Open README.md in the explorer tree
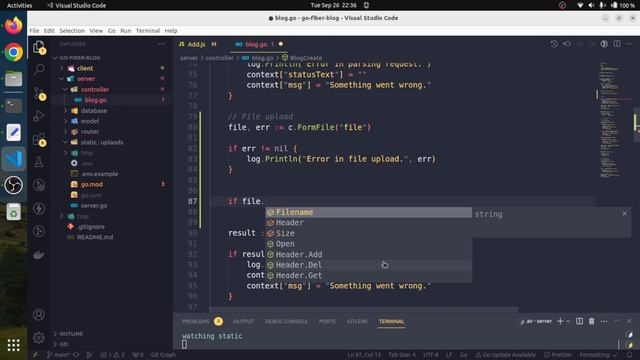Image resolution: width=640 pixels, height=360 pixels. point(95,237)
